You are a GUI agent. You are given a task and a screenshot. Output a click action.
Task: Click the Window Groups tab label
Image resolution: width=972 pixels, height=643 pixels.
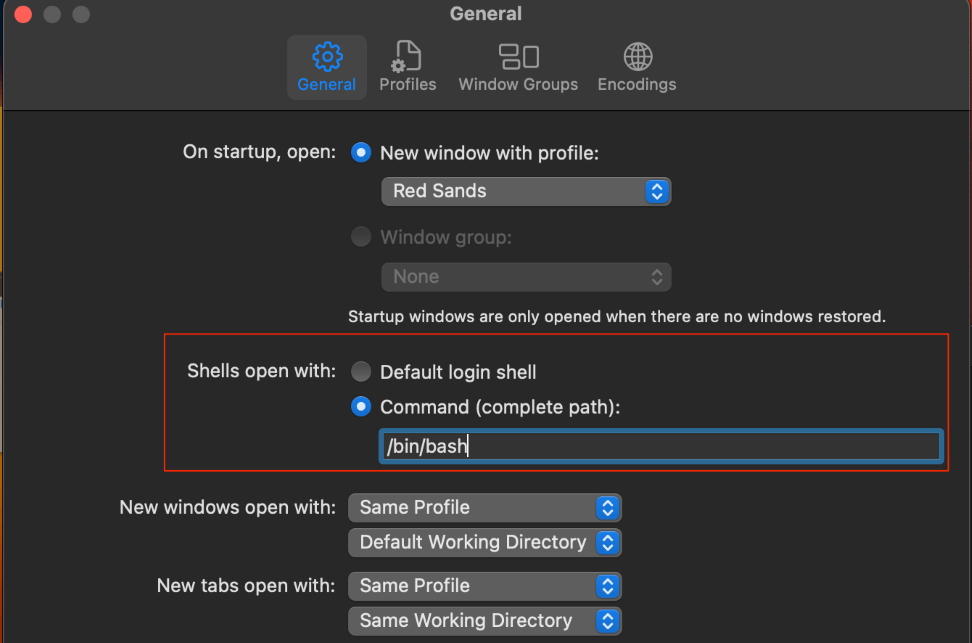[x=518, y=84]
